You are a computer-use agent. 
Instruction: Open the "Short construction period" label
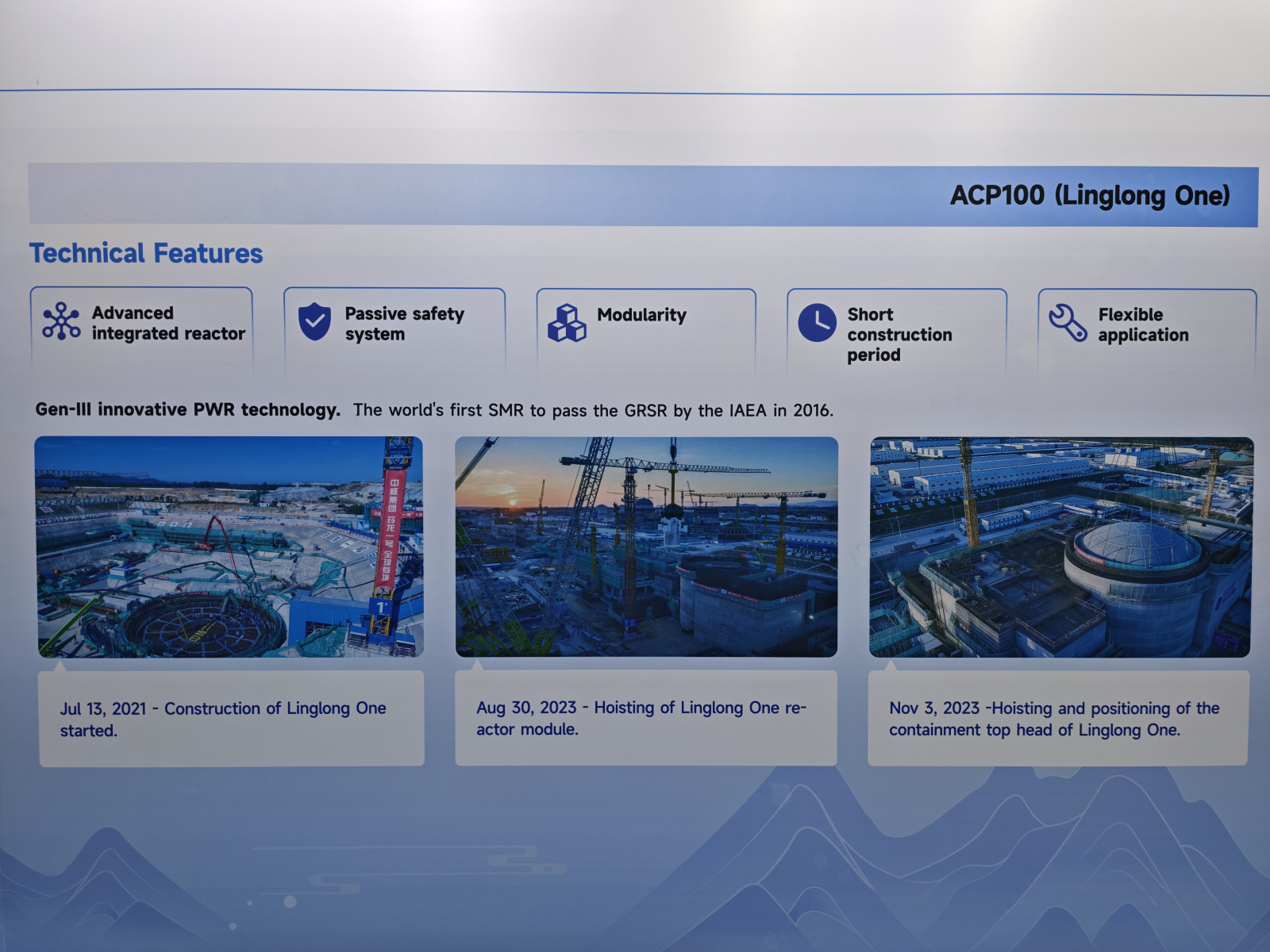(899, 335)
